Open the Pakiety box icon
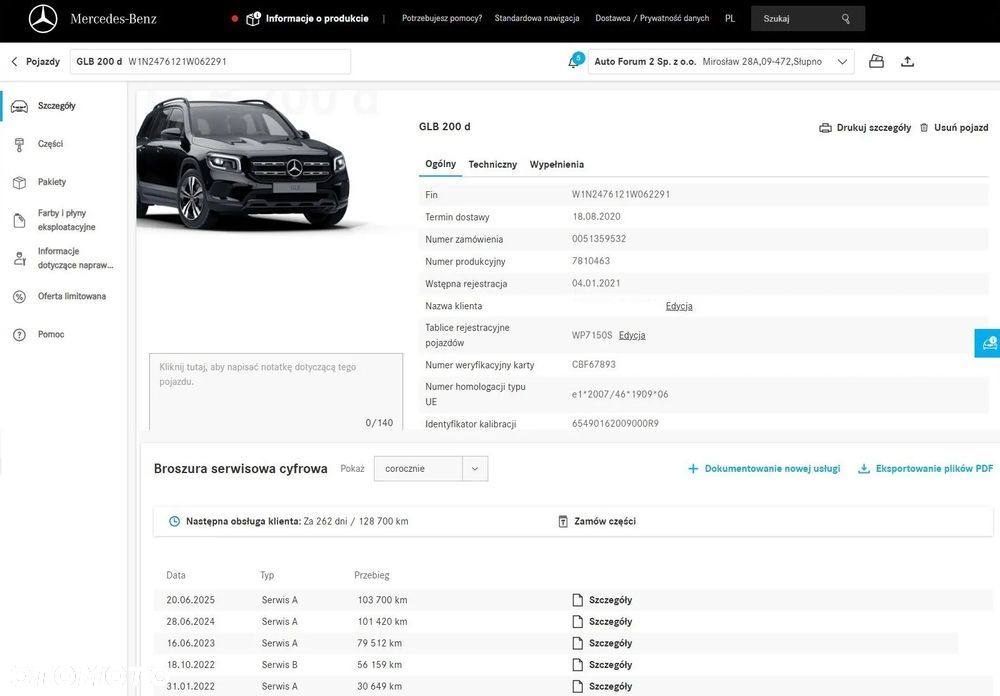The height and width of the screenshot is (696, 1000). 20,182
